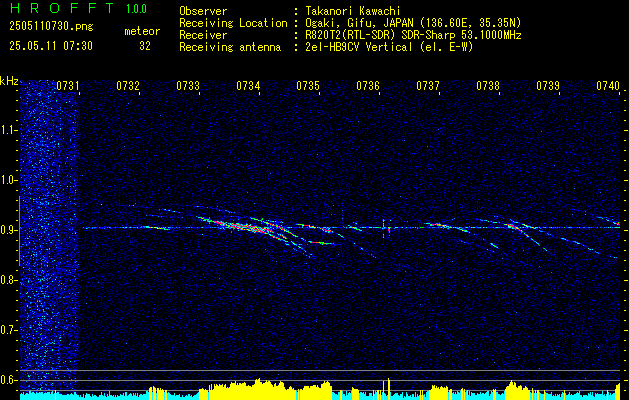Click the Receiving Location label
Screen dimensions: 629x400
point(233,23)
